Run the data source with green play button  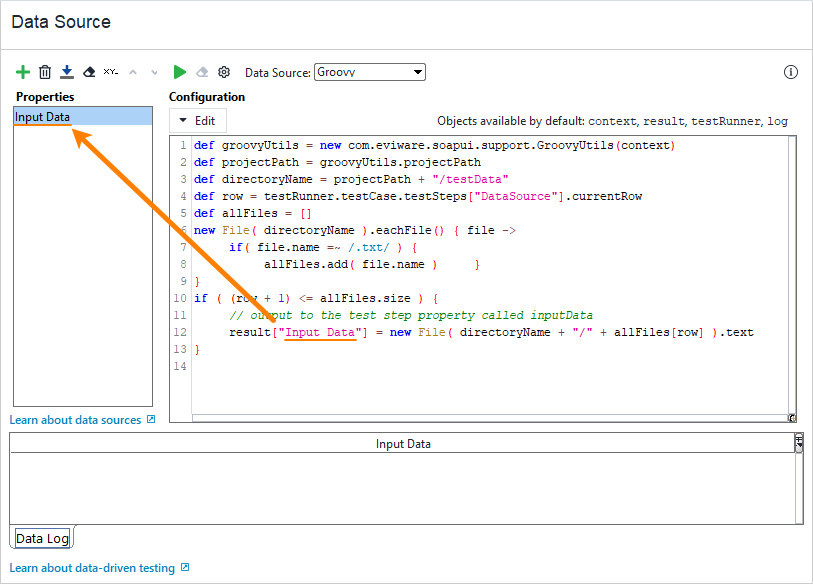click(x=180, y=72)
